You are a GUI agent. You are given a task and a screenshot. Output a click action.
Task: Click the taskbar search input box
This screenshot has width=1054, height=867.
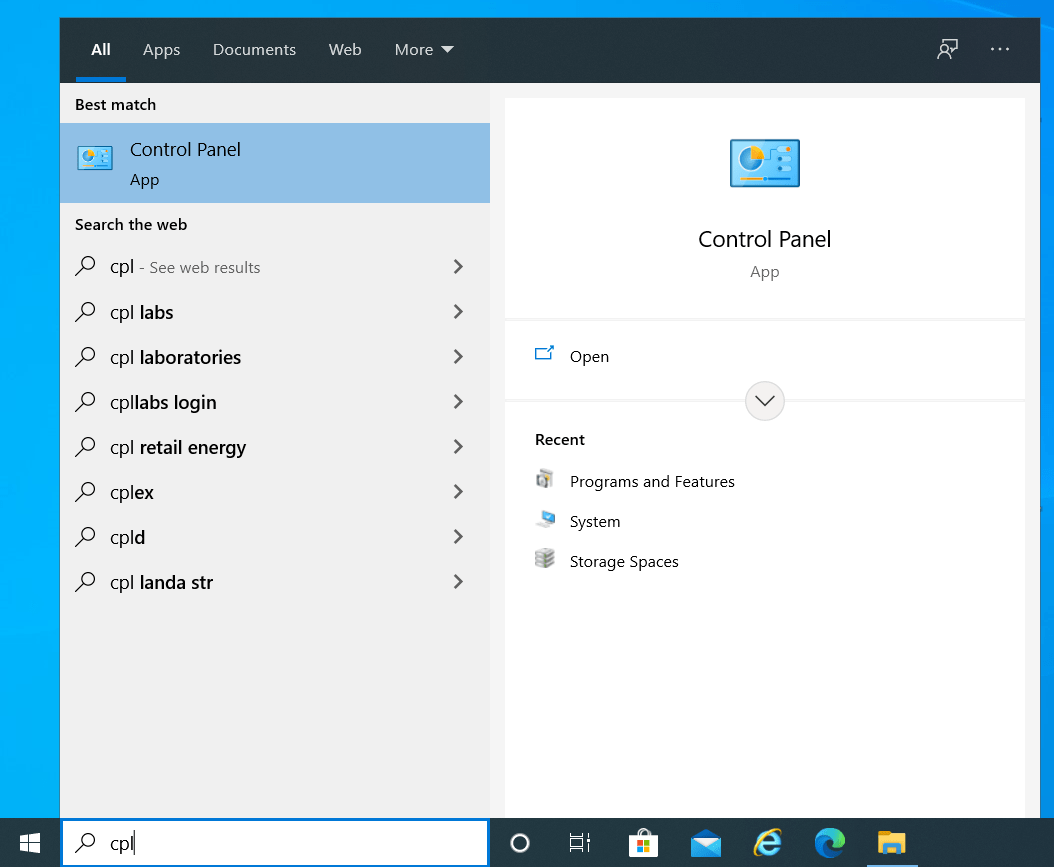pos(290,843)
